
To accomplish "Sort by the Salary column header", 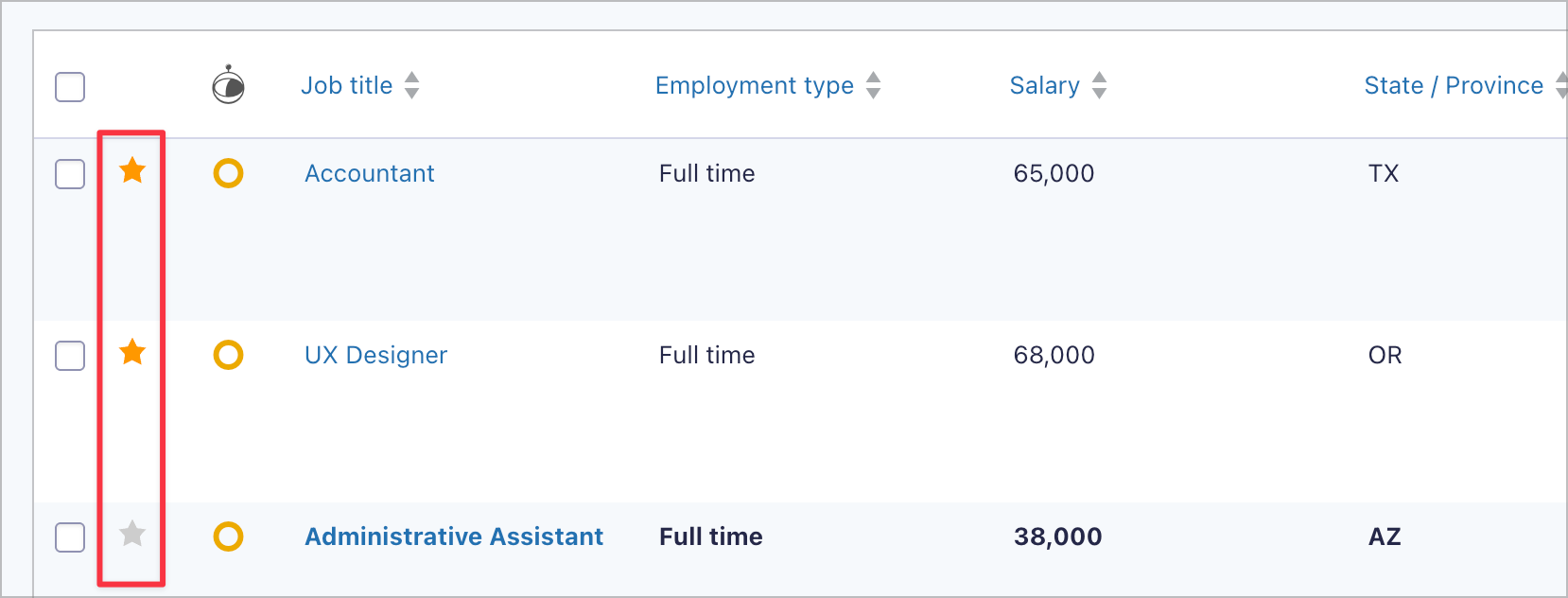I will pyautogui.click(x=1044, y=85).
